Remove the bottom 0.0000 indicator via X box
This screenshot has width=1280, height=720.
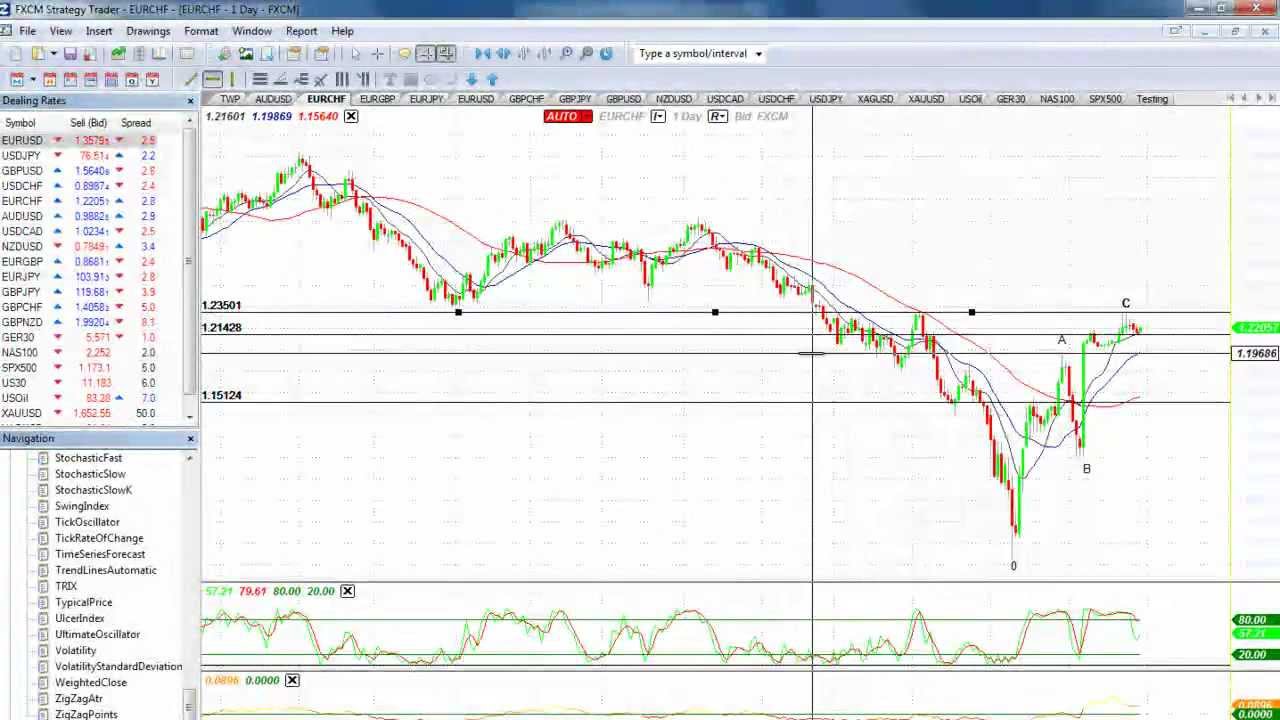(292, 680)
